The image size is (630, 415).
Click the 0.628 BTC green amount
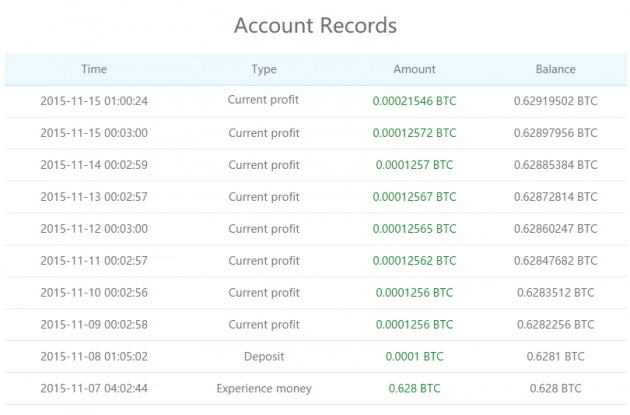click(414, 388)
